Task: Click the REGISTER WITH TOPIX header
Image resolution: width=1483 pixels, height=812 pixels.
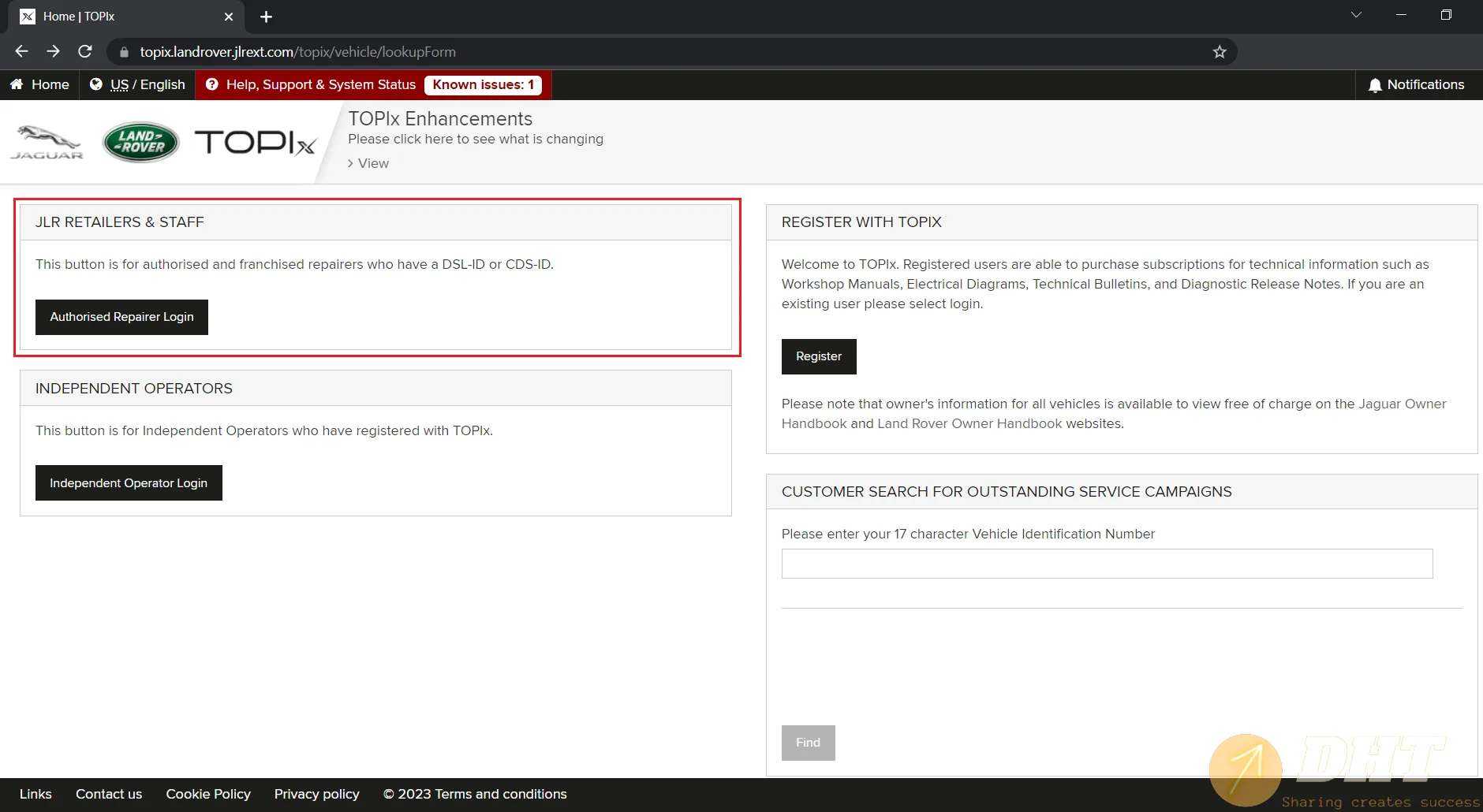Action: coord(1122,222)
